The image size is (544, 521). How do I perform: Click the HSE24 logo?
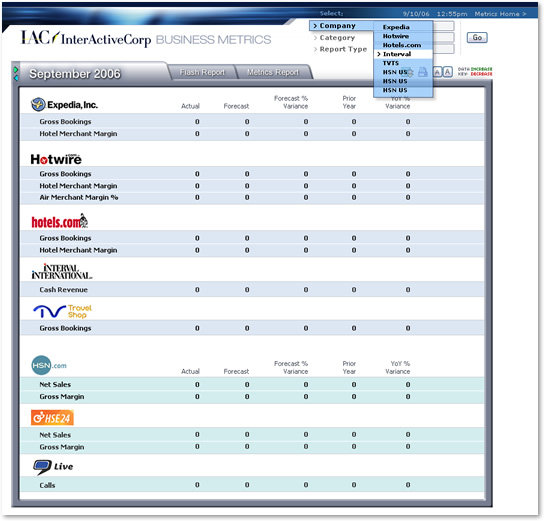pos(52,418)
